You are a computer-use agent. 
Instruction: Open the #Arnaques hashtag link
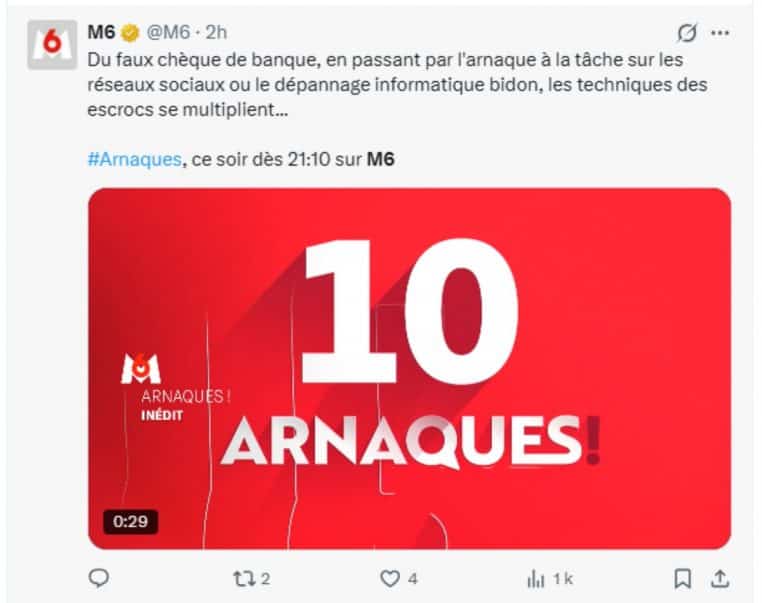click(135, 159)
